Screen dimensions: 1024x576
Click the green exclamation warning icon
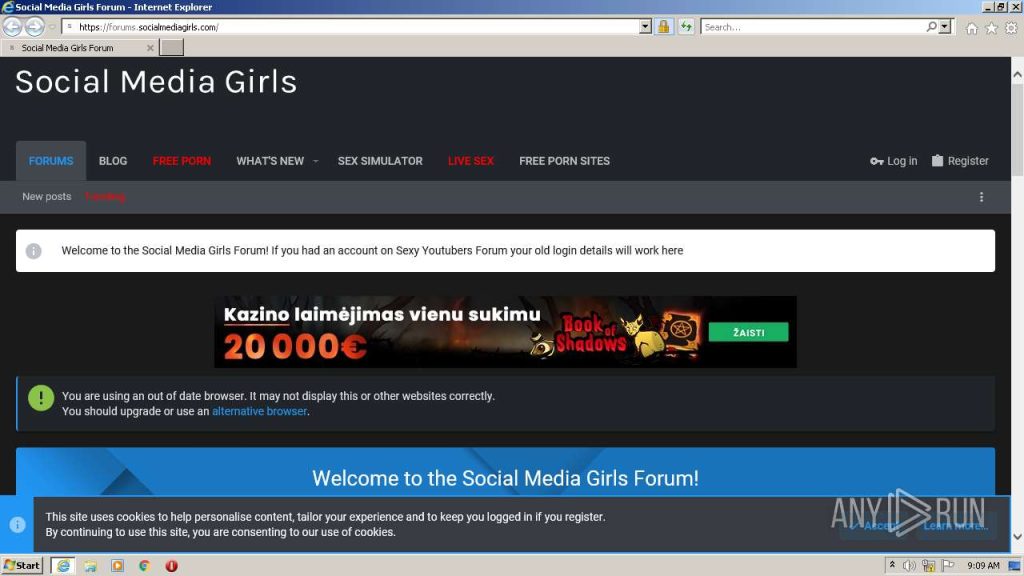click(41, 398)
